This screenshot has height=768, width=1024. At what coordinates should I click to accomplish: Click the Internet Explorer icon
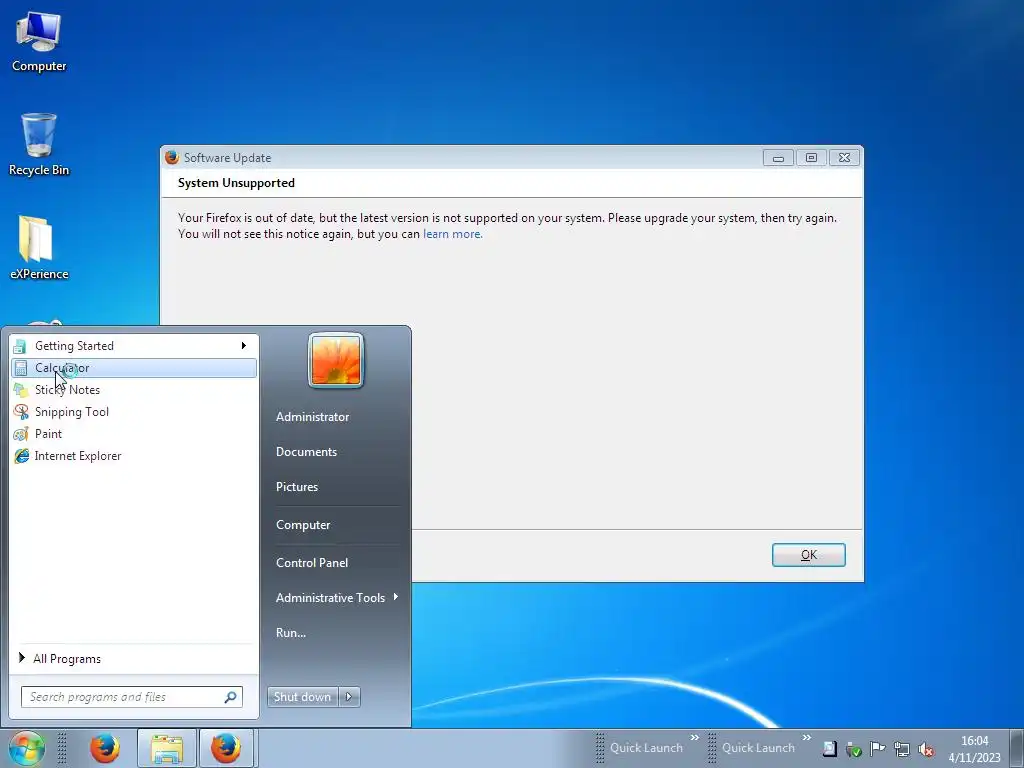21,456
